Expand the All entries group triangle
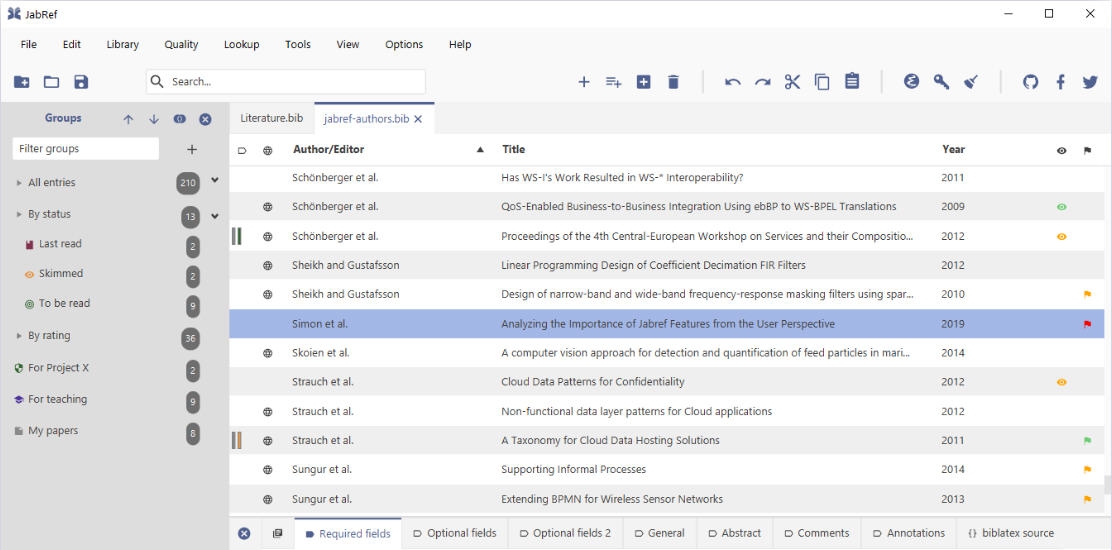1112x550 pixels. (x=19, y=183)
